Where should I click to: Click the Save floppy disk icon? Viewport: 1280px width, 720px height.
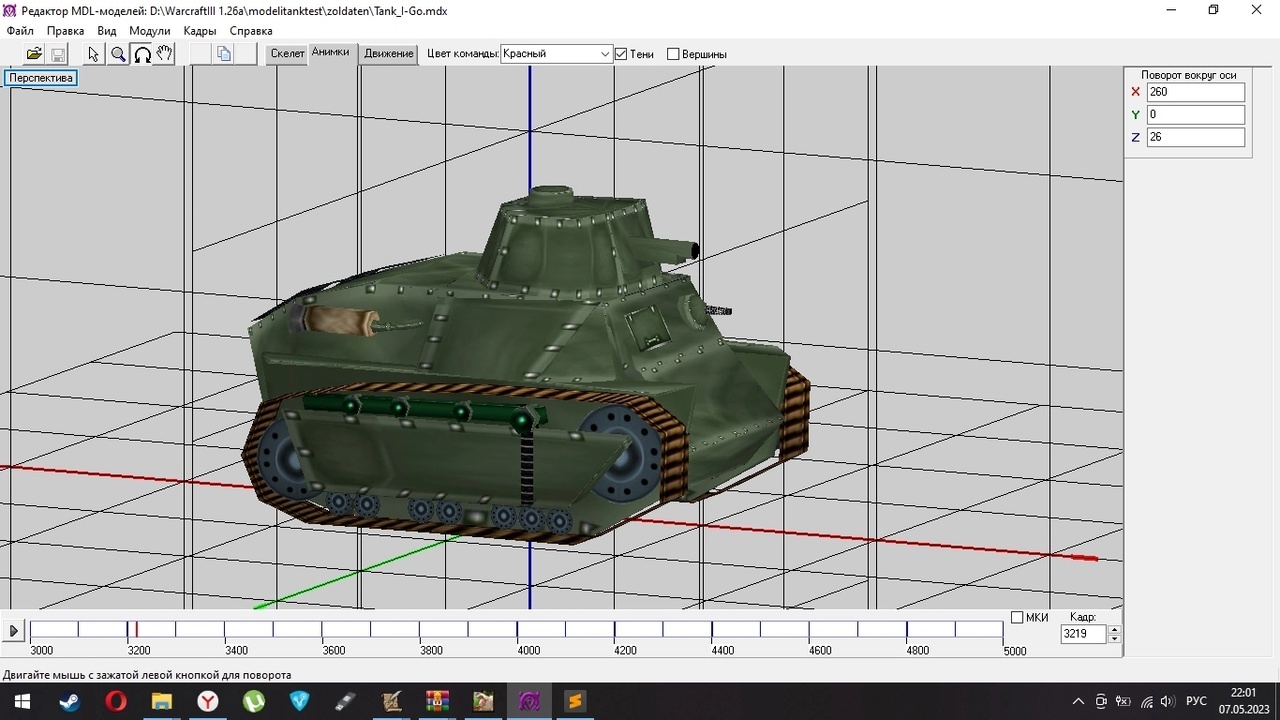pos(58,54)
